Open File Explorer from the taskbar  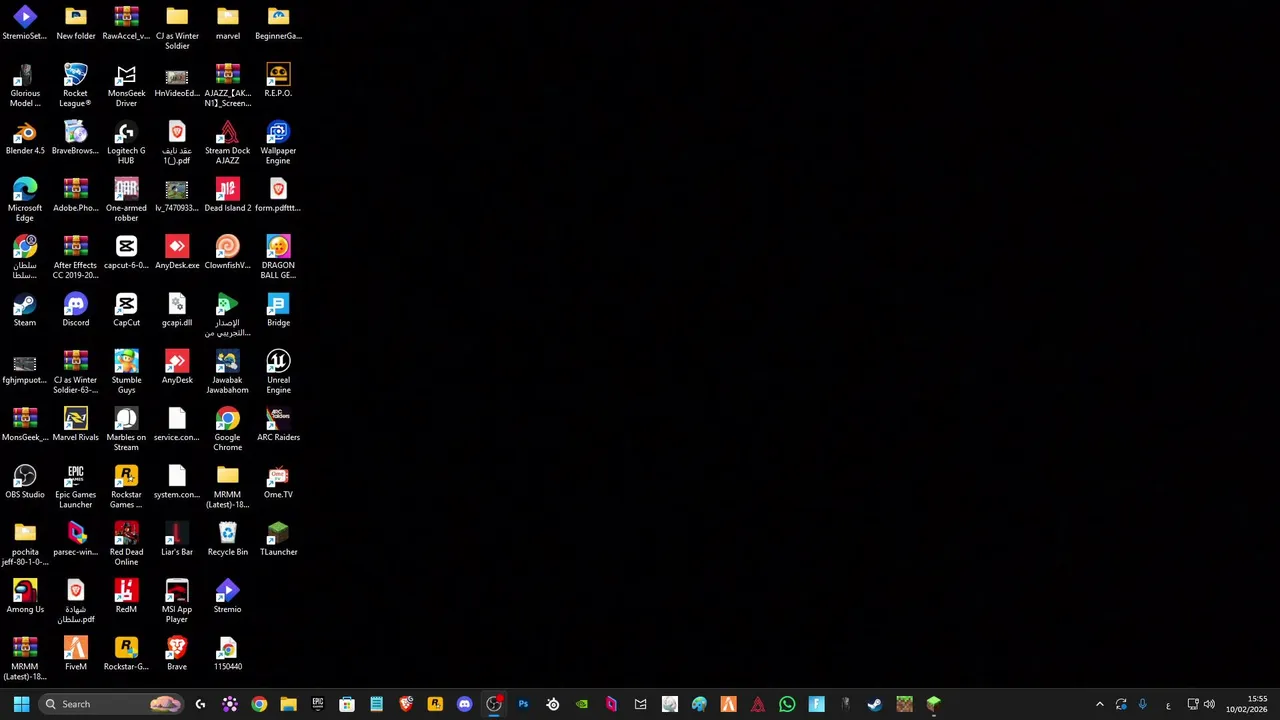tap(288, 704)
